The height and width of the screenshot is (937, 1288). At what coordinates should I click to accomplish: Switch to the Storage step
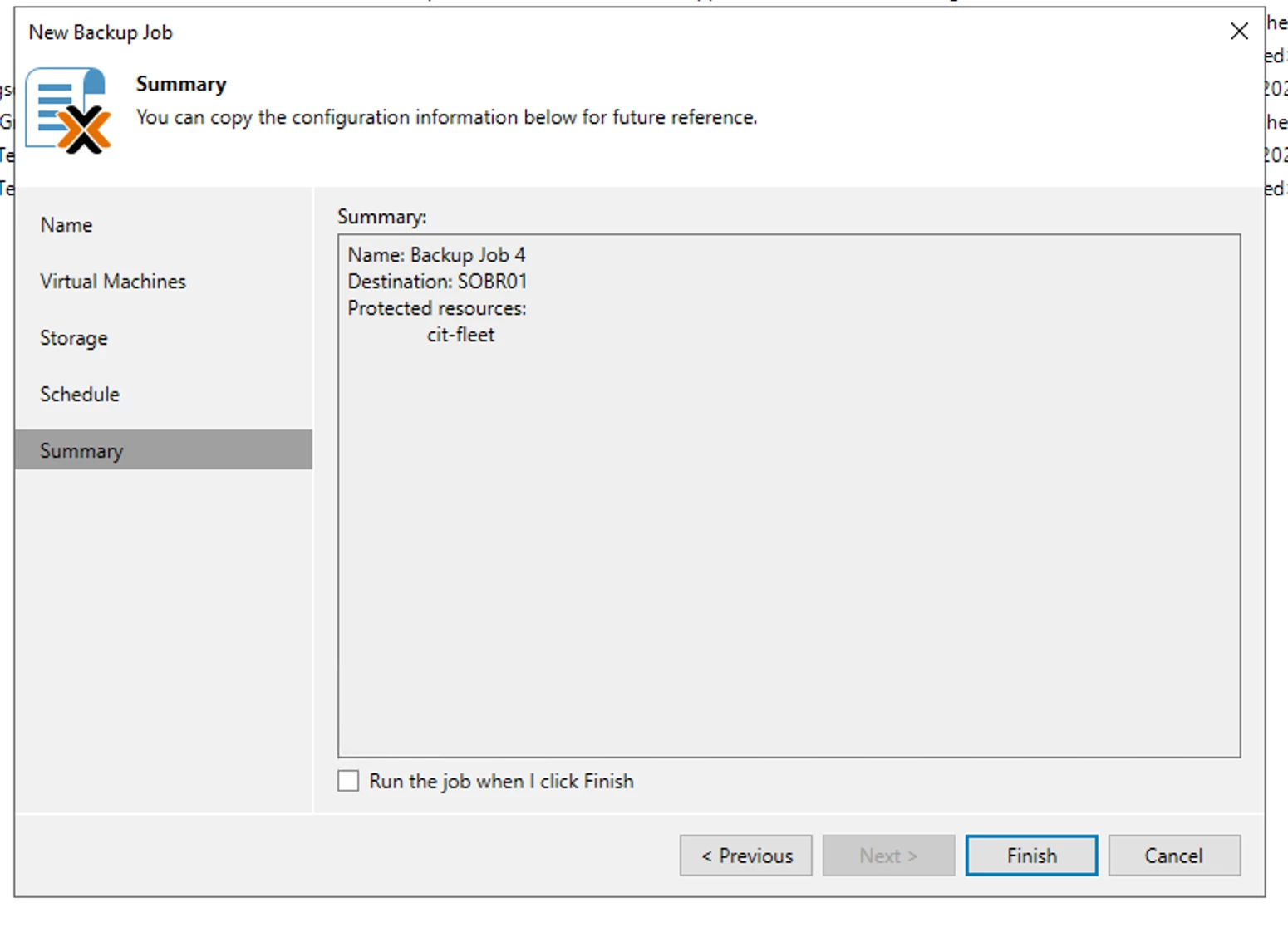coord(74,338)
